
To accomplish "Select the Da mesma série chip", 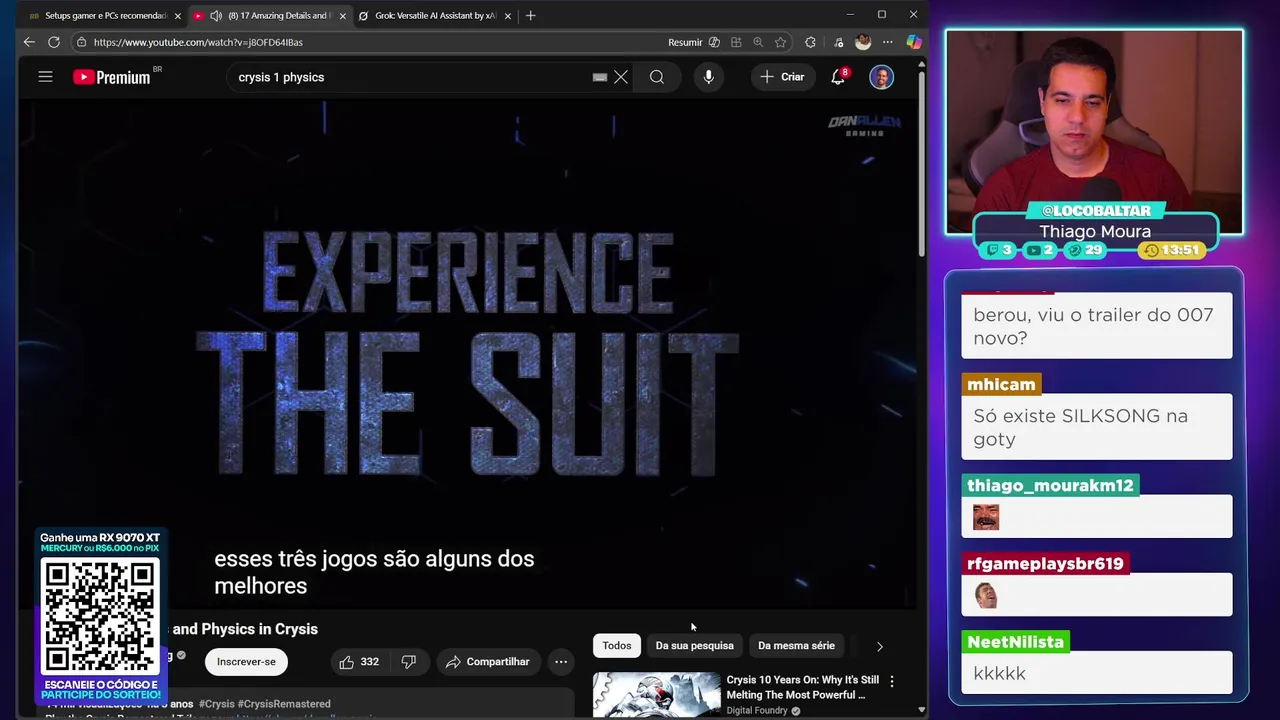I will [x=796, y=646].
